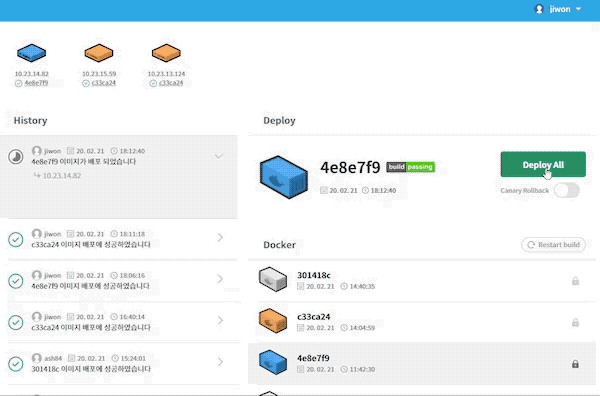Open the 4e8e7f9 link under server 10.23.14.82

point(36,83)
